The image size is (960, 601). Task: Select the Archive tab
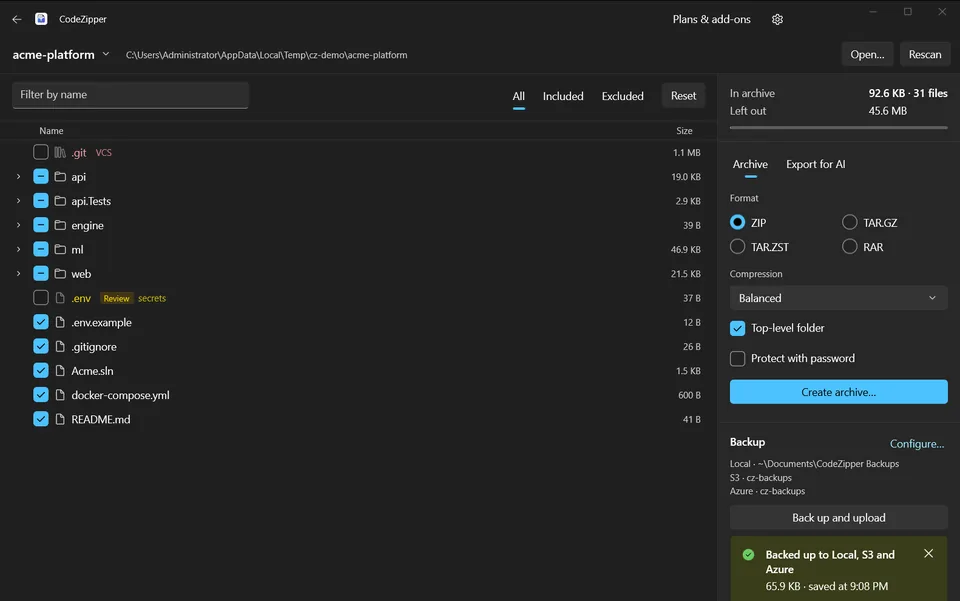(x=750, y=164)
